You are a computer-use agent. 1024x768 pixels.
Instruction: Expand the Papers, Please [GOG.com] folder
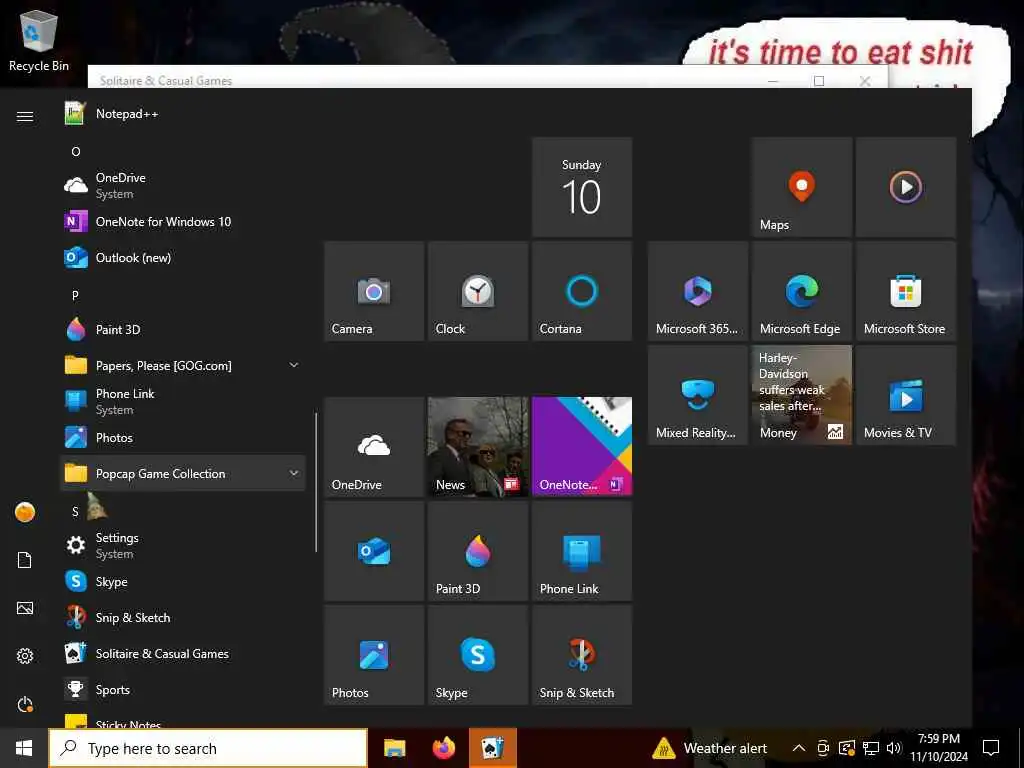click(183, 366)
